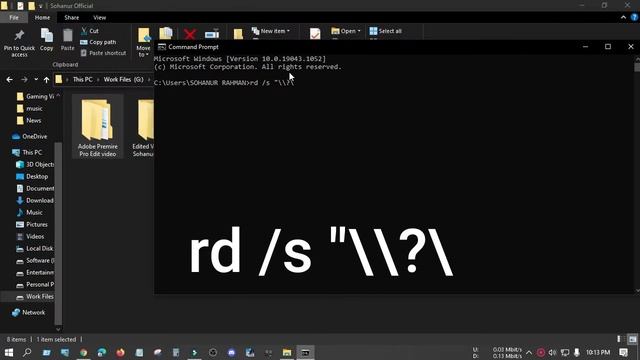640x360 pixels.
Task: Select This PC in navigation pane
Action: (x=32, y=152)
